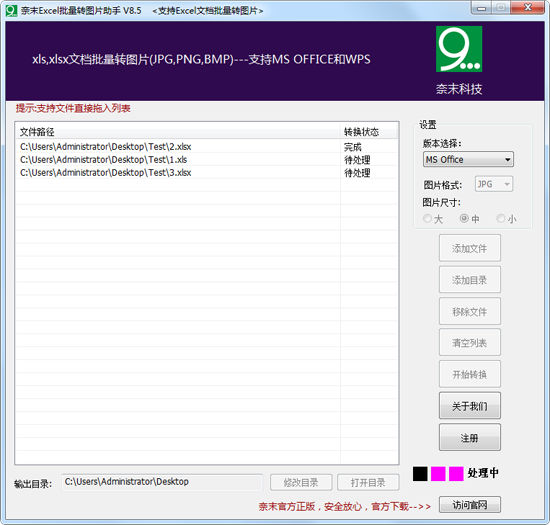Viewport: 550px width, 525px height.
Task: Select the 小 image size radio button
Action: 501,218
